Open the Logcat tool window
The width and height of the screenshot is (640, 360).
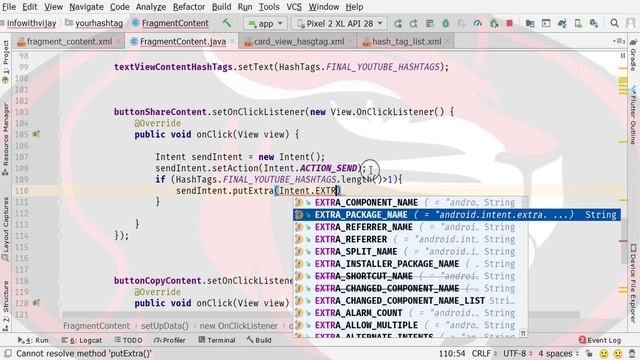(81, 340)
